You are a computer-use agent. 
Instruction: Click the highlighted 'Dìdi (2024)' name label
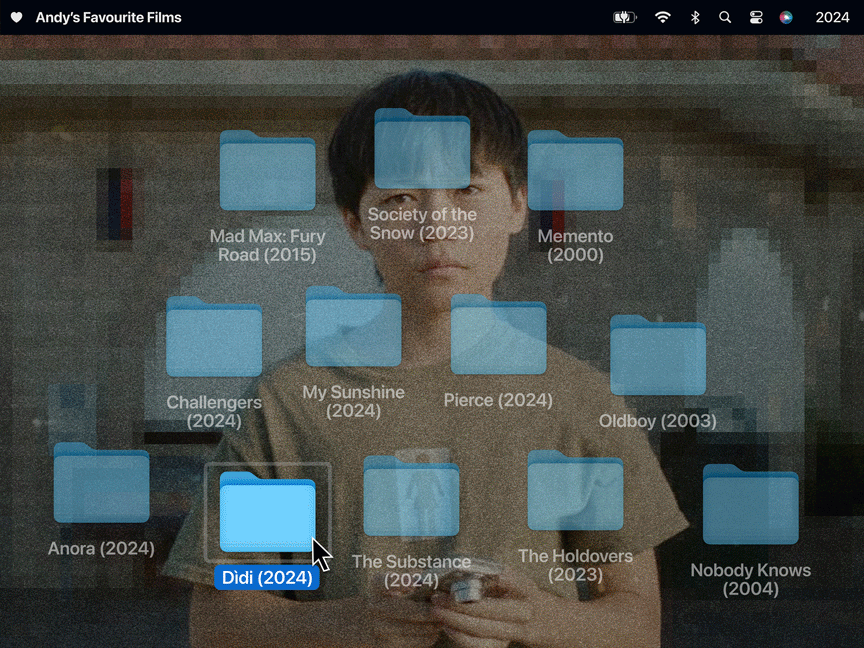tap(267, 577)
